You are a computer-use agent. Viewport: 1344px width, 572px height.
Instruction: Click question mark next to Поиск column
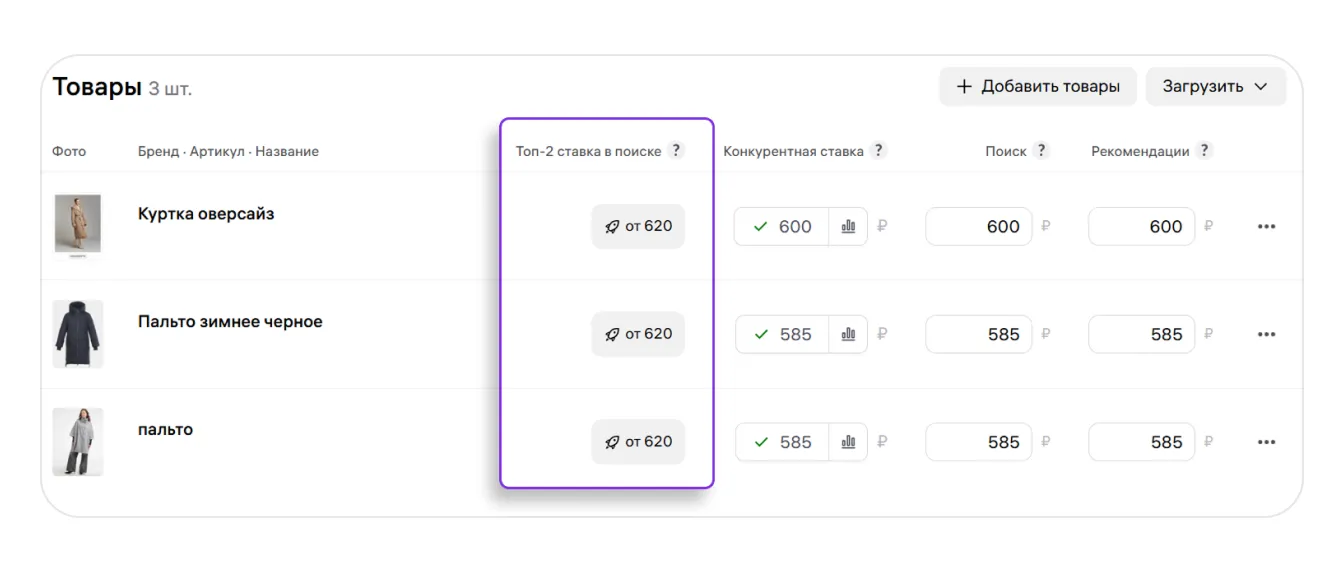1041,151
